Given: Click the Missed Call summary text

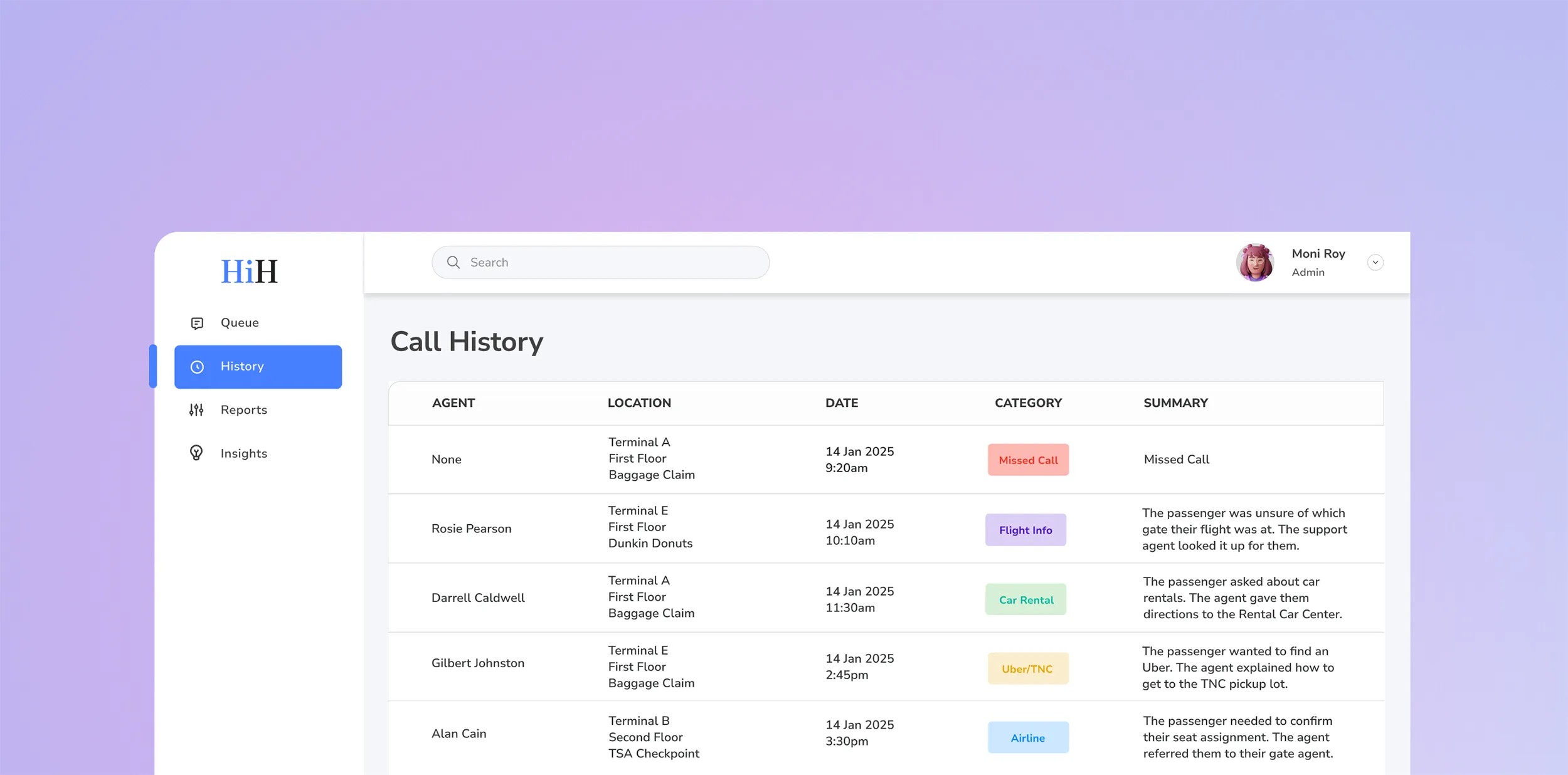Looking at the screenshot, I should pos(1176,460).
